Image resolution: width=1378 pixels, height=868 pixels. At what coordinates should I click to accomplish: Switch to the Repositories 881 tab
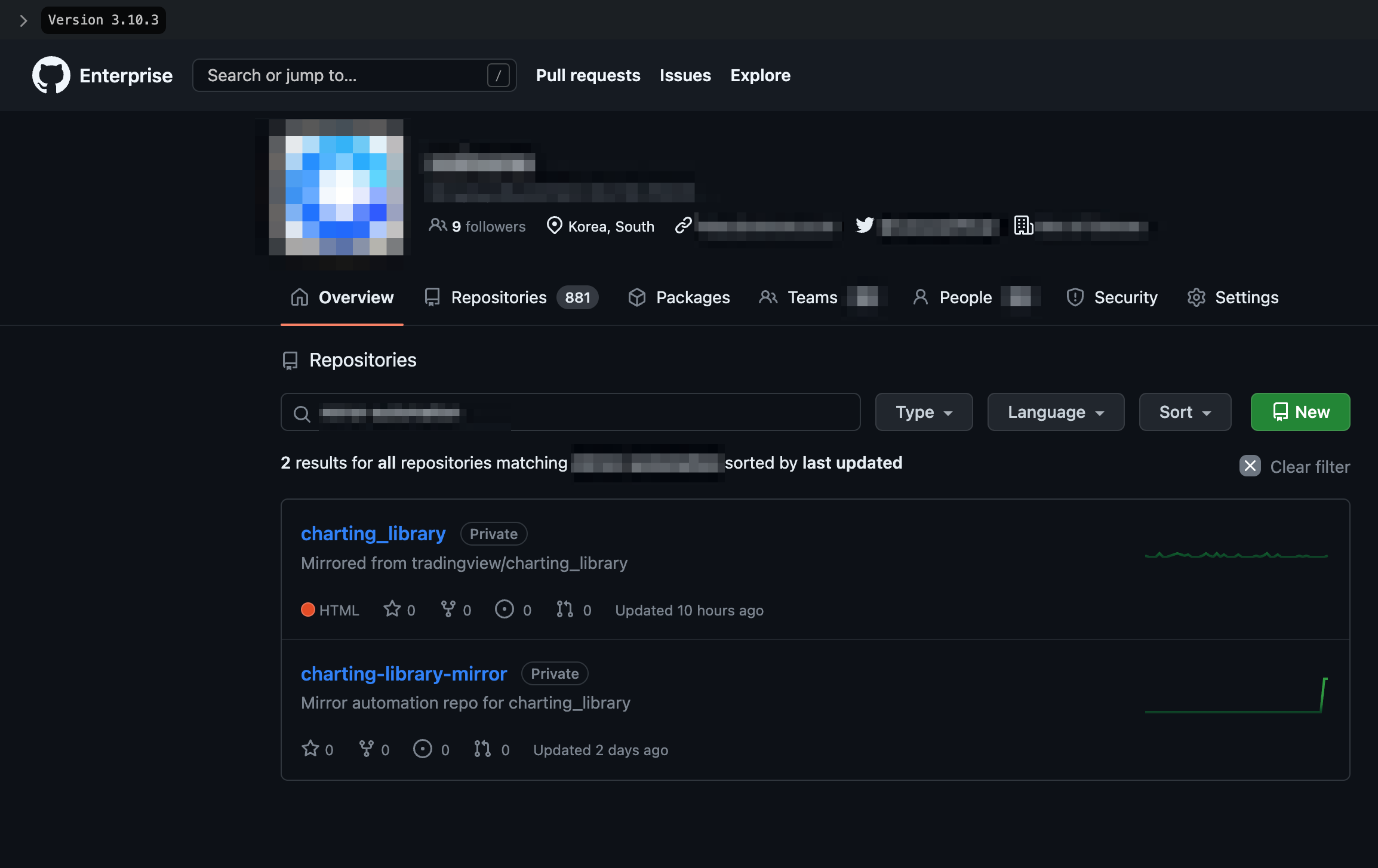pyautogui.click(x=511, y=297)
